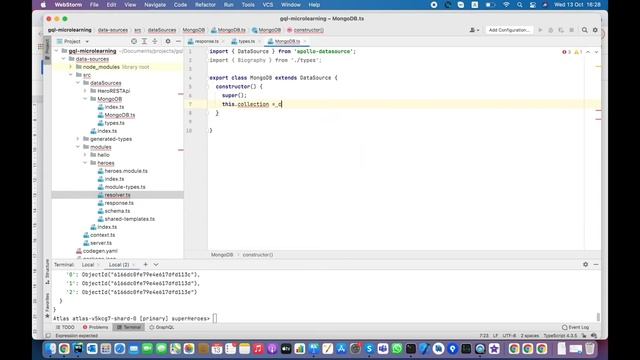Click the LF line separator in status bar
The width and height of the screenshot is (640, 360).
click(x=495, y=336)
